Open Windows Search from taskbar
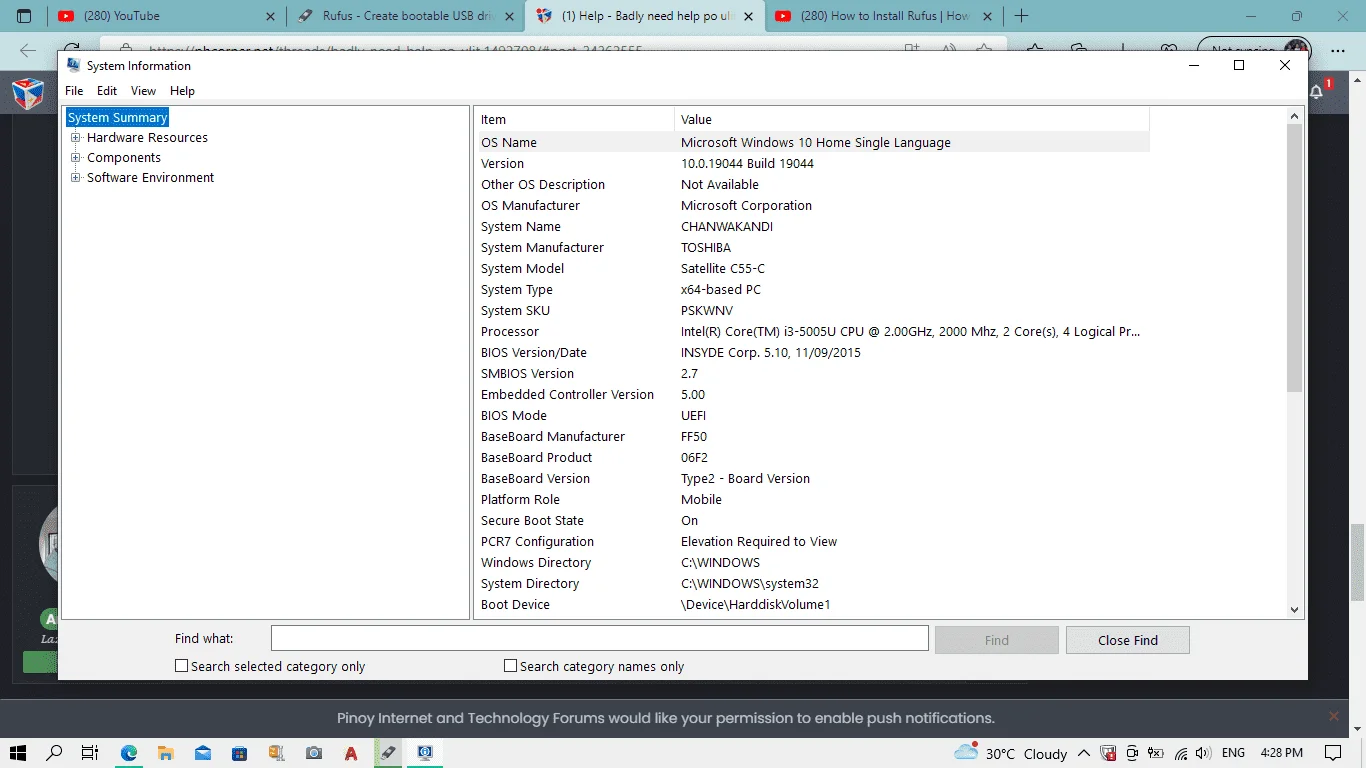Viewport: 1366px width, 768px height. 55,753
